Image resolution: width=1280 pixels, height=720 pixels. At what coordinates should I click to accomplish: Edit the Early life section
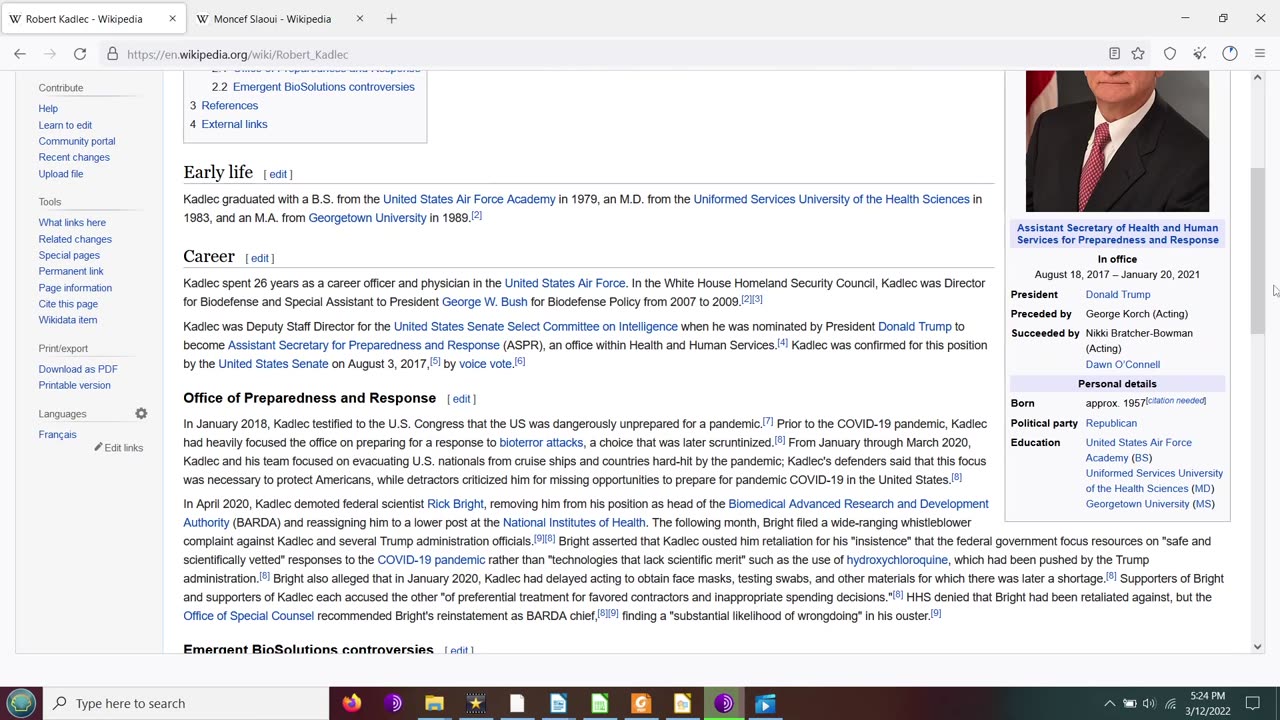(x=278, y=174)
